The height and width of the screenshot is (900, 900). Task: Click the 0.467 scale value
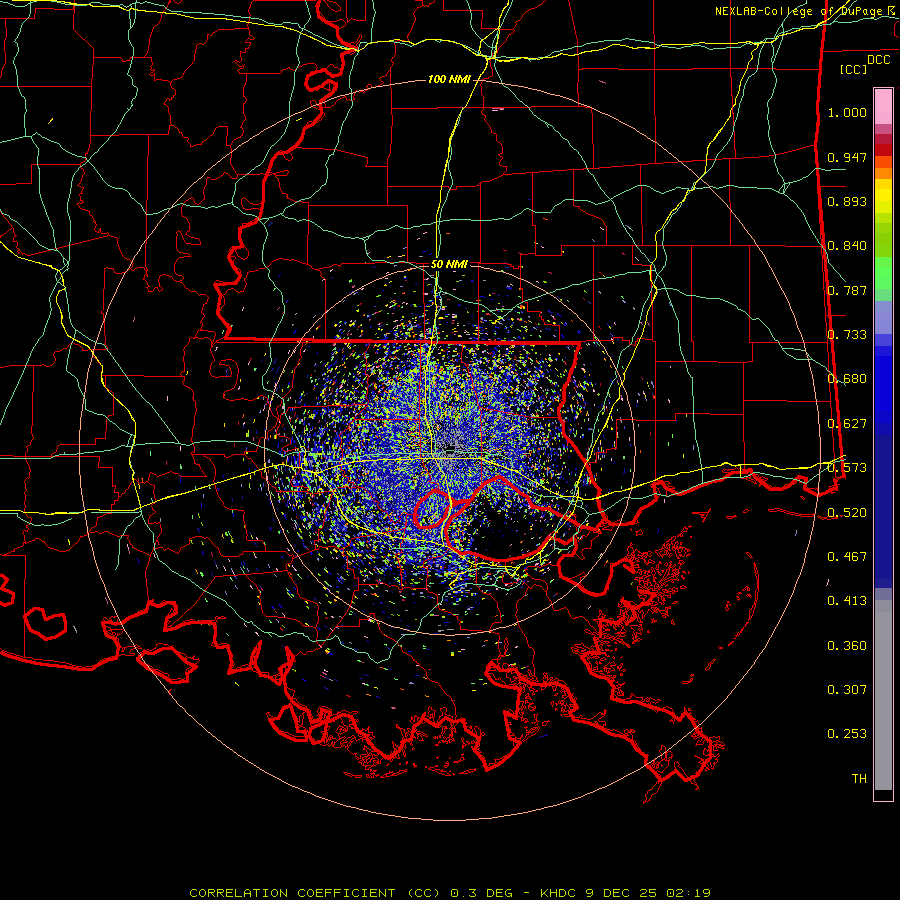coord(847,557)
